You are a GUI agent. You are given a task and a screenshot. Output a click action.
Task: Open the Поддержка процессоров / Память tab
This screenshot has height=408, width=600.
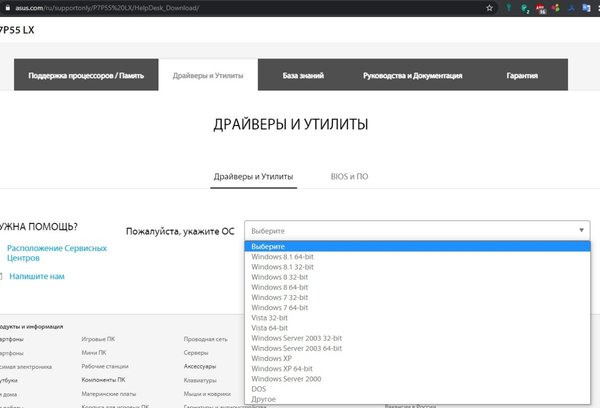(86, 75)
